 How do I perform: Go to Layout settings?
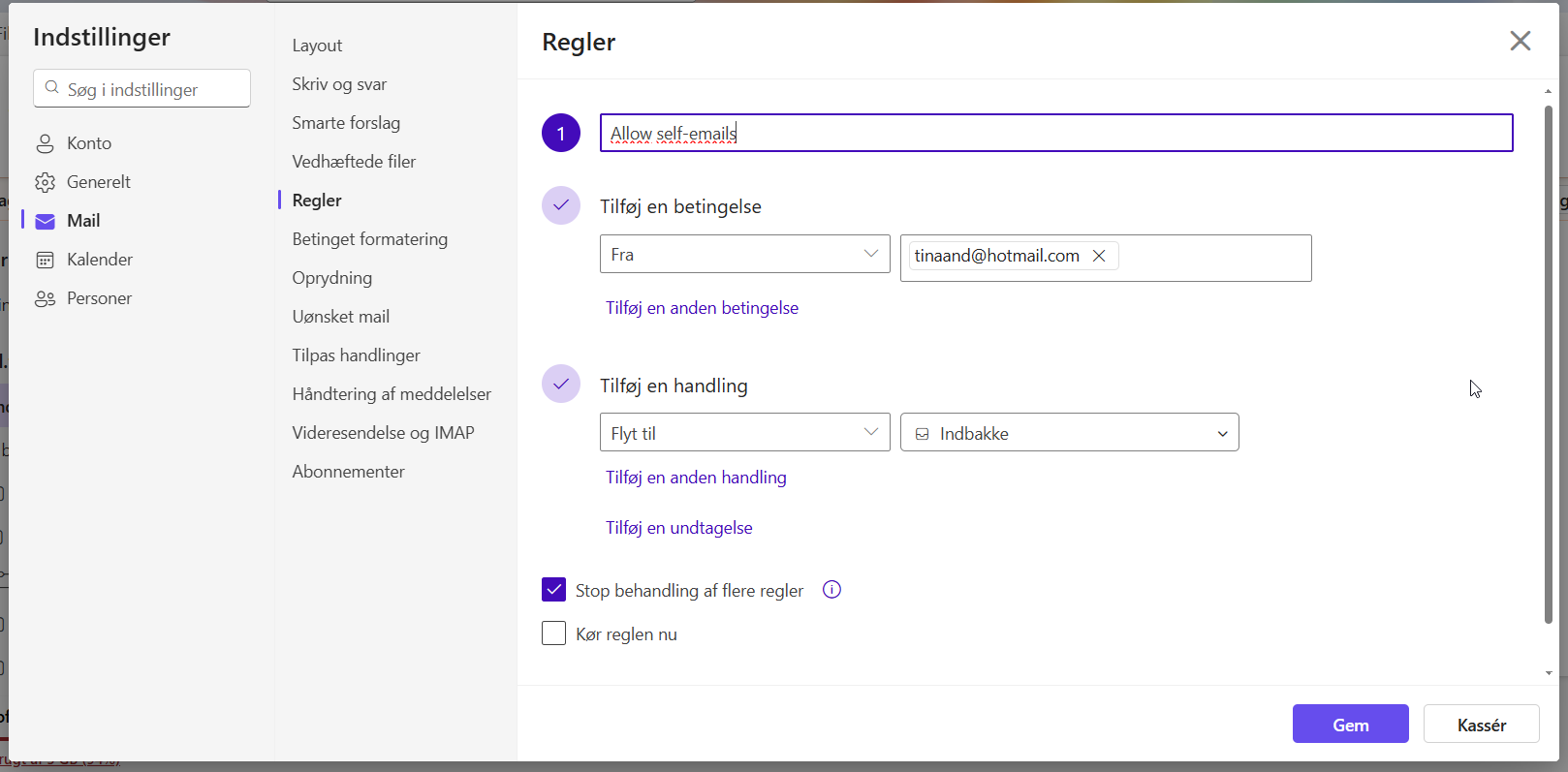317,46
